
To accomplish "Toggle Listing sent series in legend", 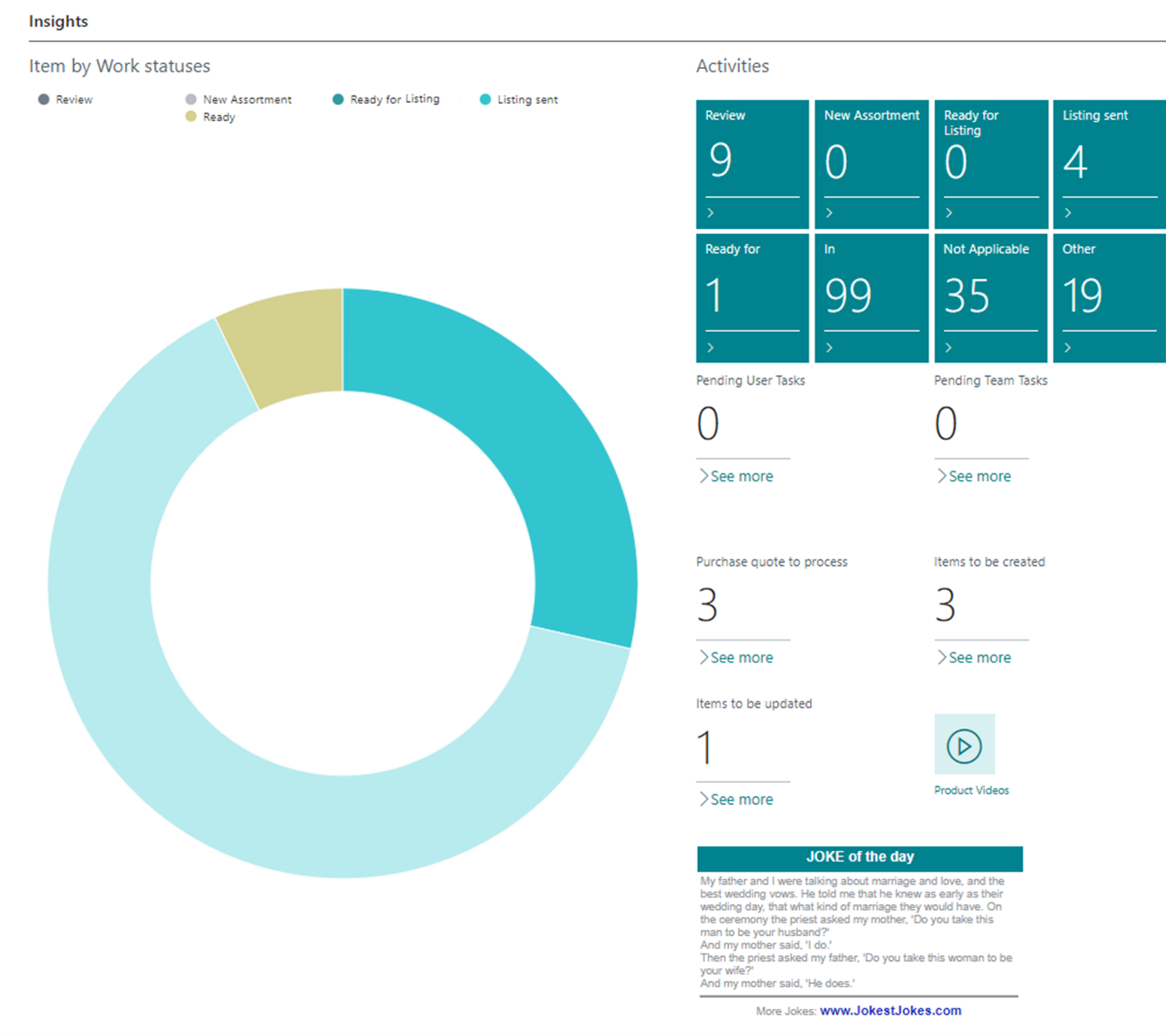I will (x=519, y=99).
